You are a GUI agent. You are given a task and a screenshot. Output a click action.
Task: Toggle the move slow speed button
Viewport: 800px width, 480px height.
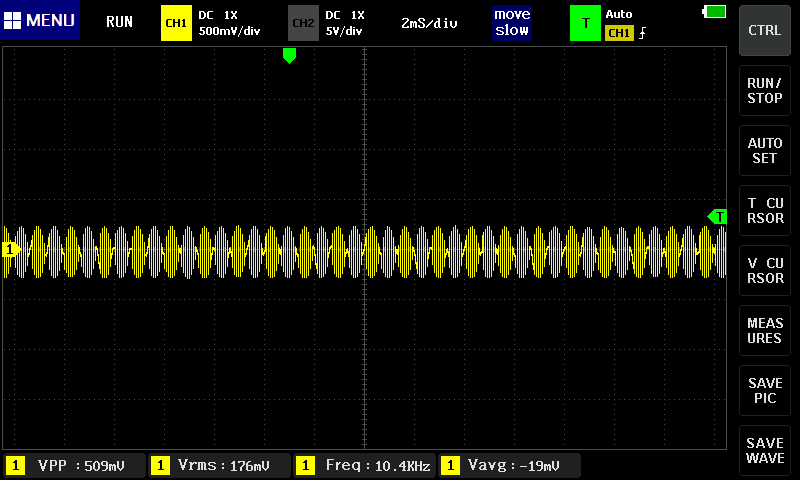[x=512, y=22]
